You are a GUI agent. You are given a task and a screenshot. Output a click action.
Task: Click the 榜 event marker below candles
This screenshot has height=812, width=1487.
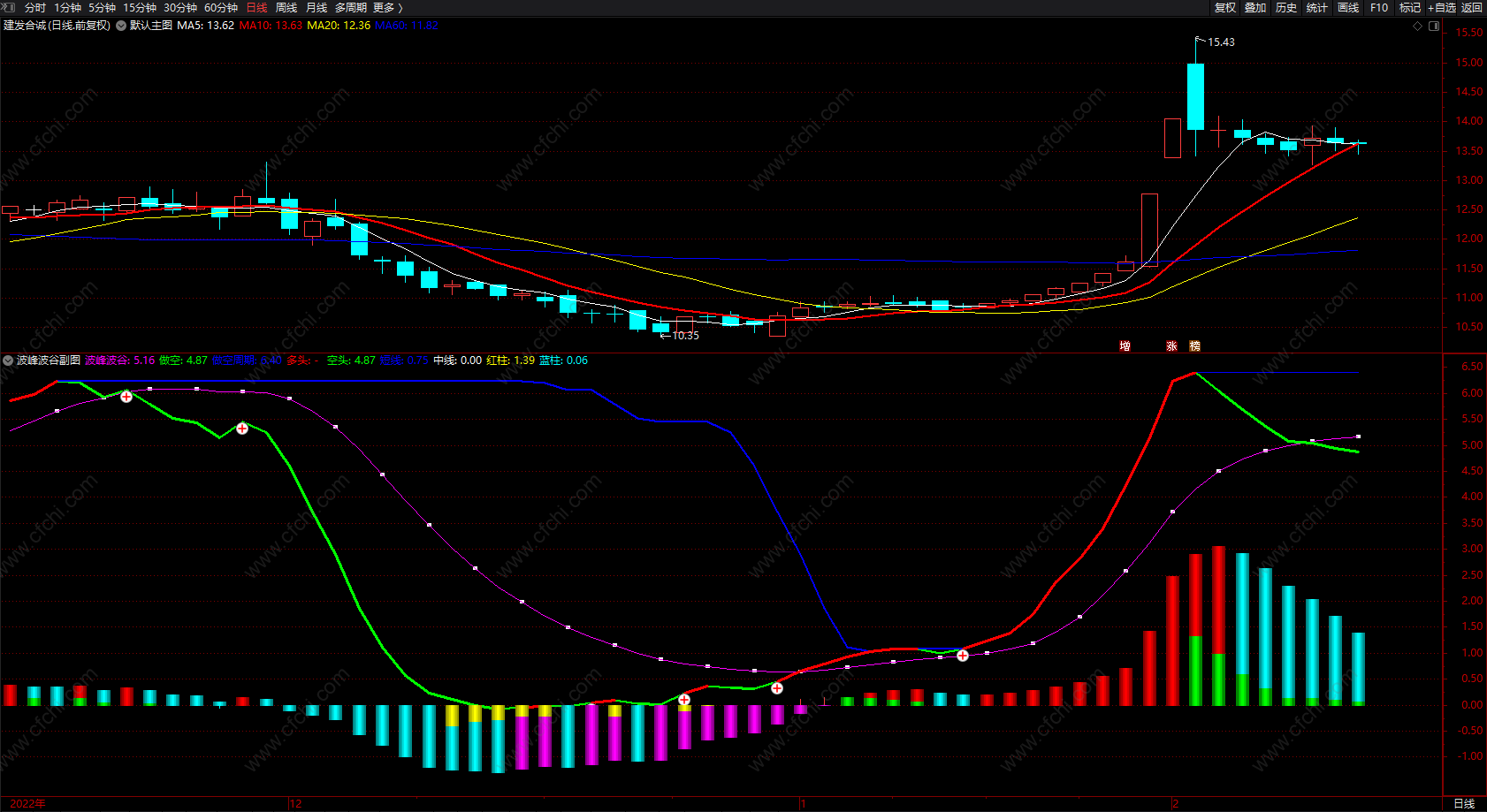(1194, 346)
